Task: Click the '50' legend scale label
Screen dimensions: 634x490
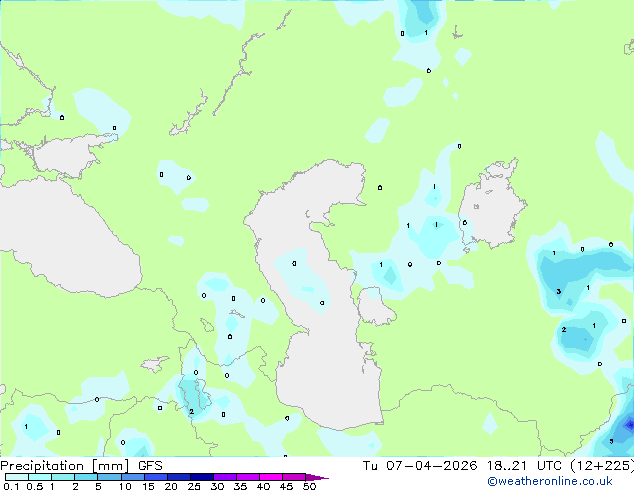Action: pyautogui.click(x=310, y=486)
